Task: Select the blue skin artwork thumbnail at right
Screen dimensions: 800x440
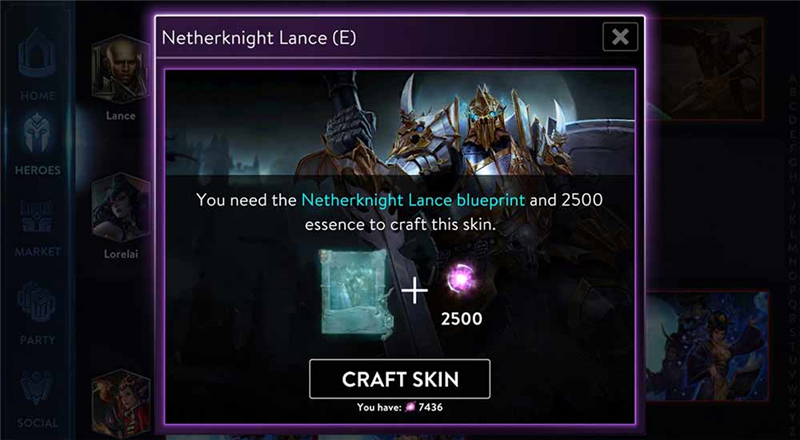Action: click(707, 346)
